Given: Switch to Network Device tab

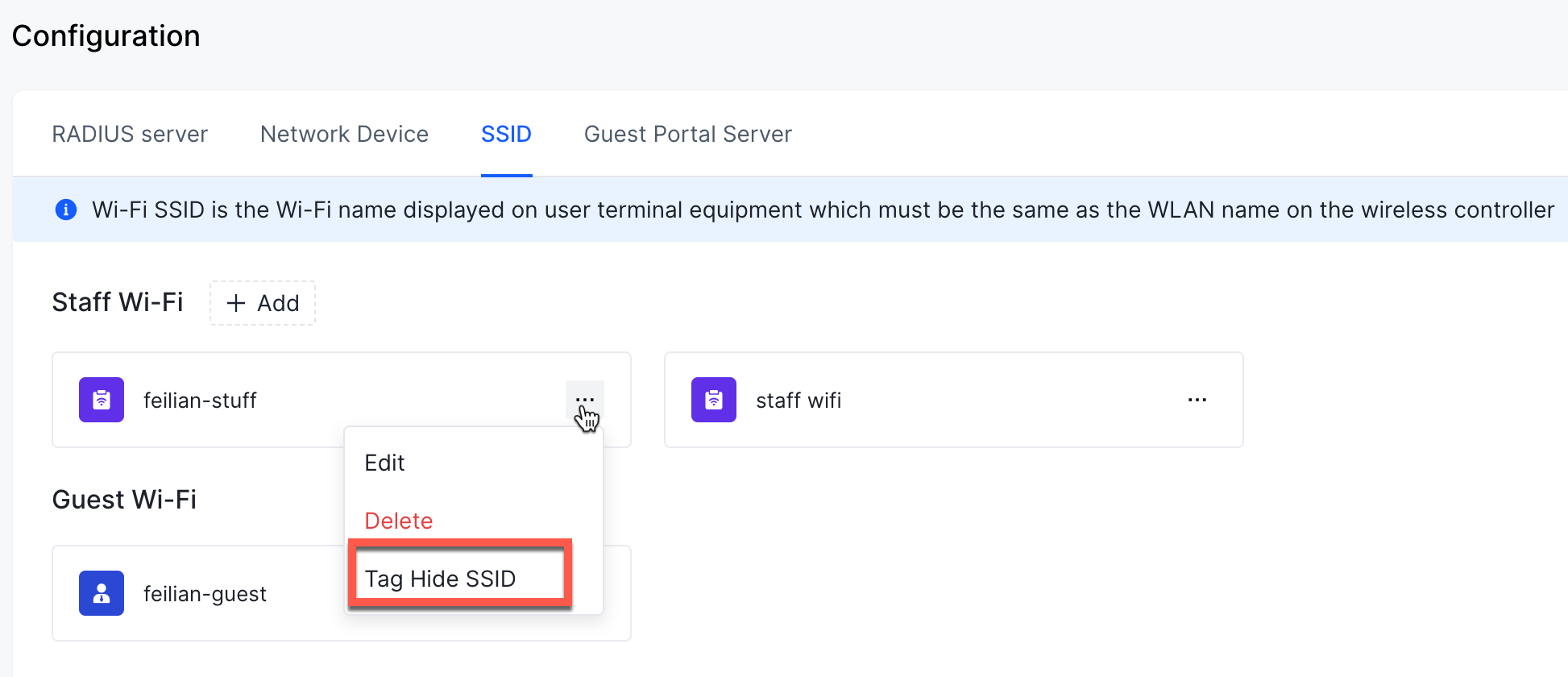Looking at the screenshot, I should pyautogui.click(x=344, y=134).
